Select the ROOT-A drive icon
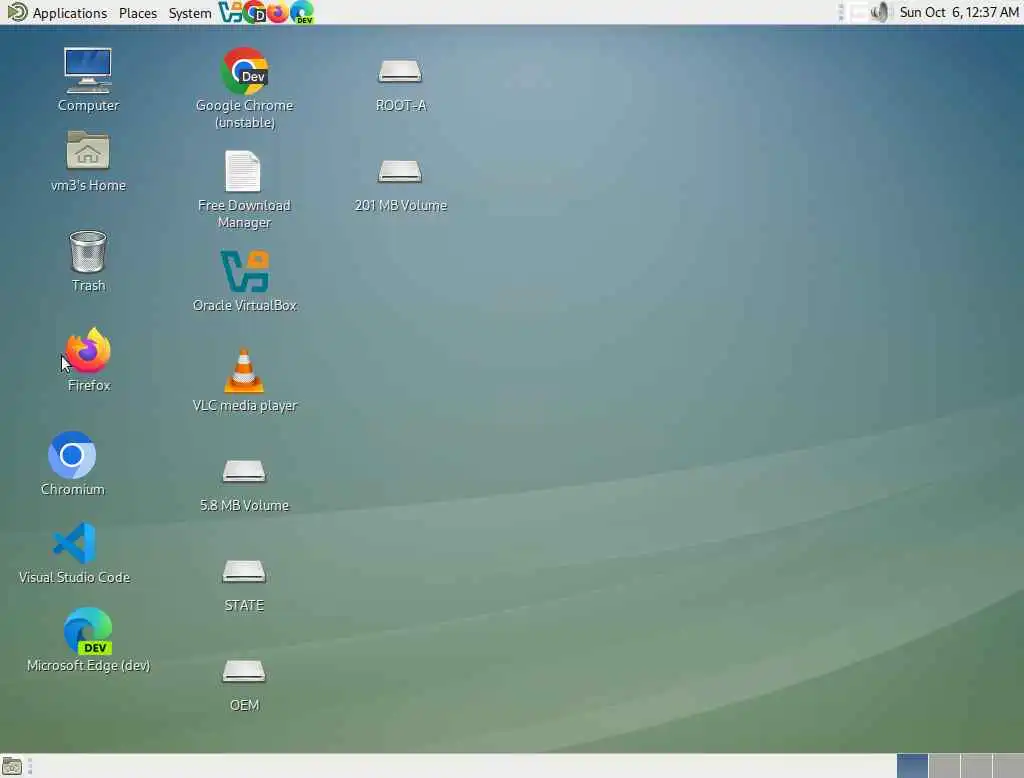Image resolution: width=1024 pixels, height=778 pixels. (x=400, y=86)
